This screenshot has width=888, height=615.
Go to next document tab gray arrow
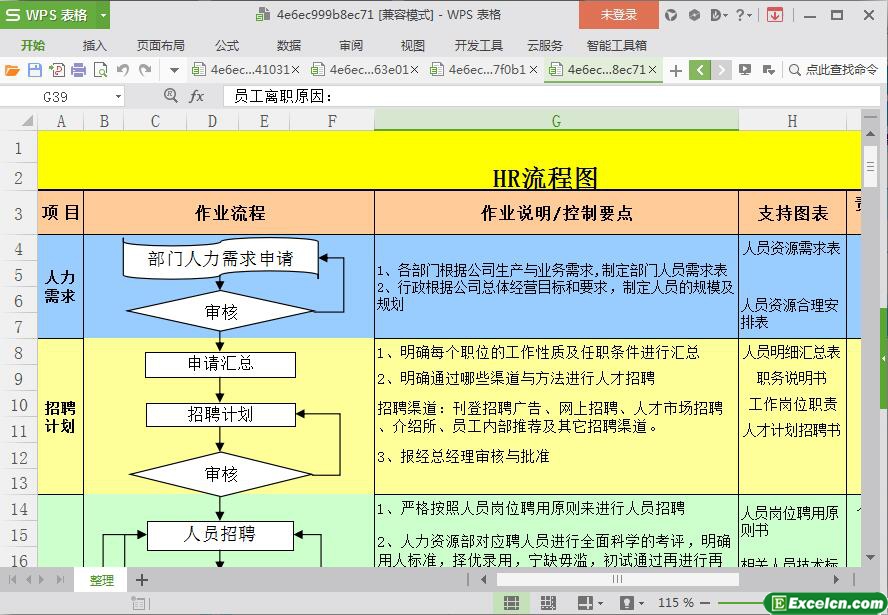[x=721, y=70]
